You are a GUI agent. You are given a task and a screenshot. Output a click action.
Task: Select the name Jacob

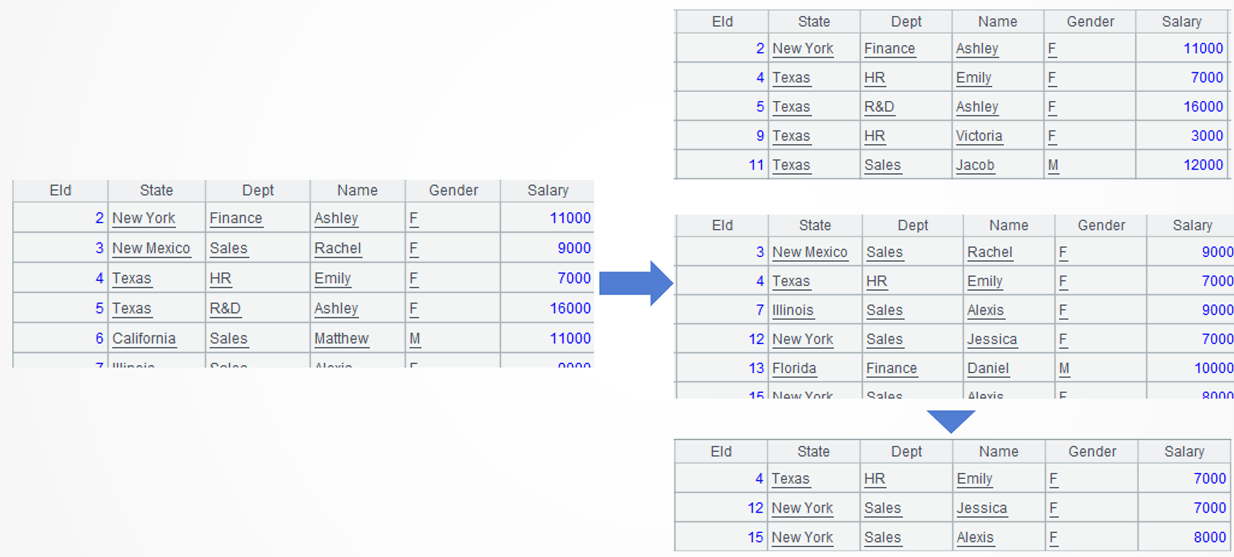[x=975, y=165]
